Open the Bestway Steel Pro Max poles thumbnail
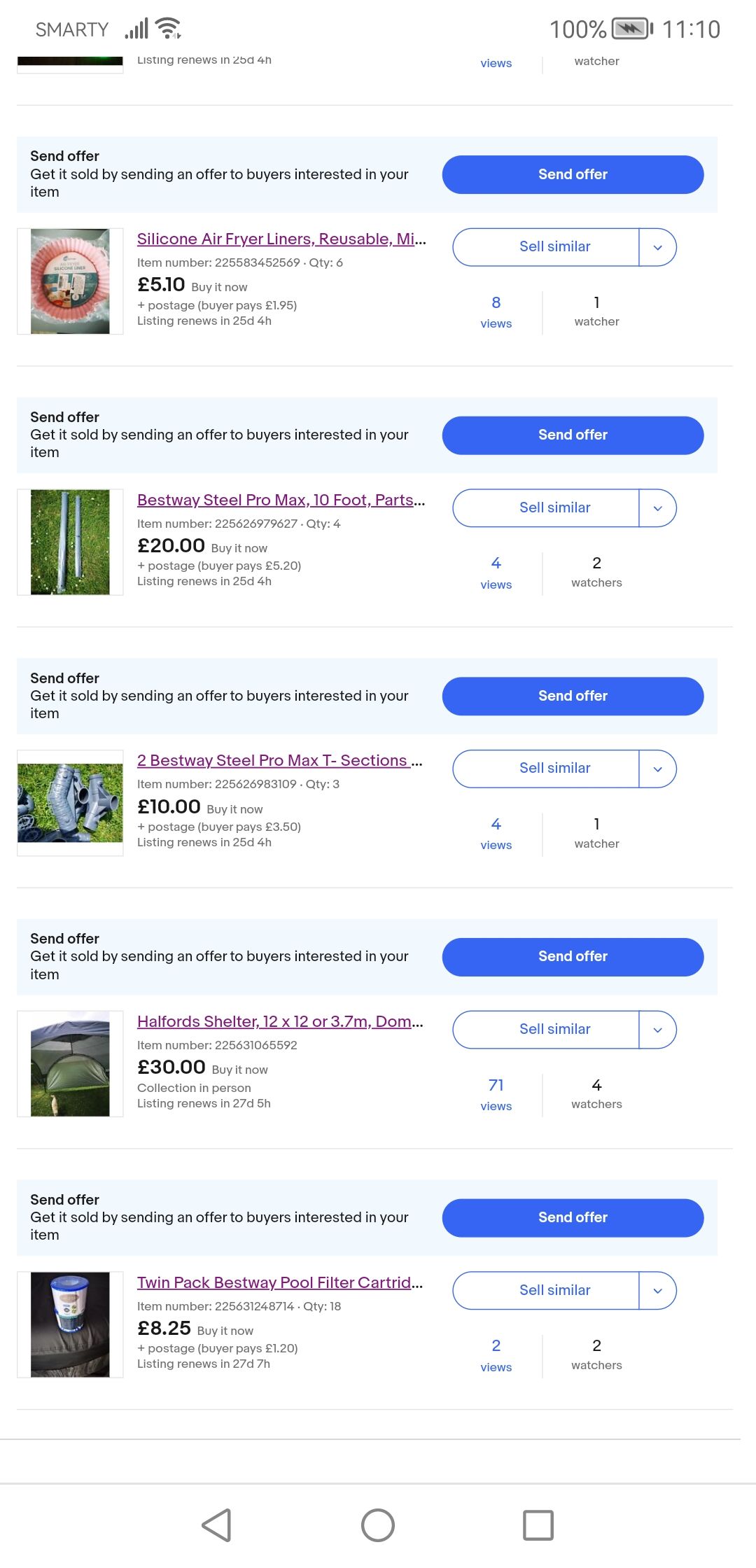 click(70, 542)
